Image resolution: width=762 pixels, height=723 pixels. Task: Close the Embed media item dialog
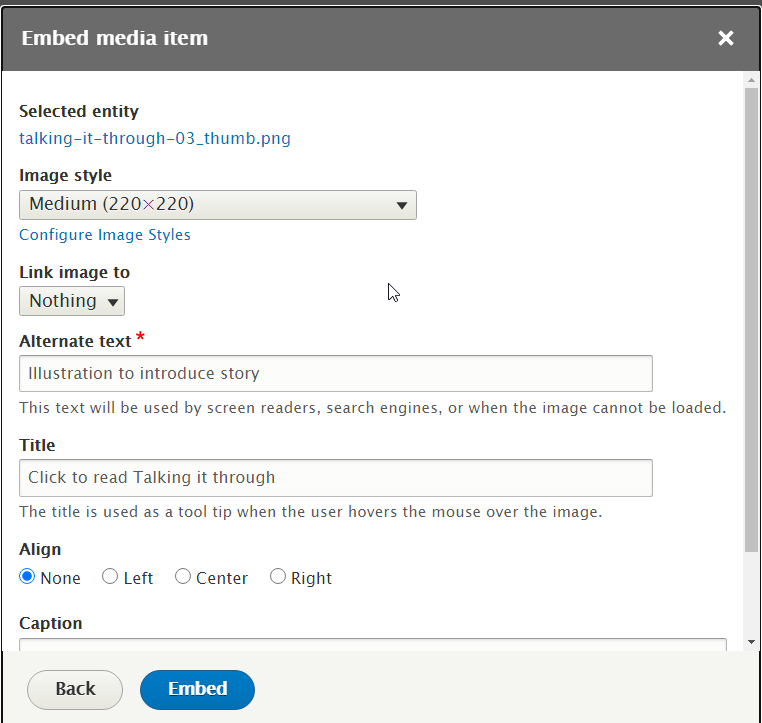(x=726, y=38)
